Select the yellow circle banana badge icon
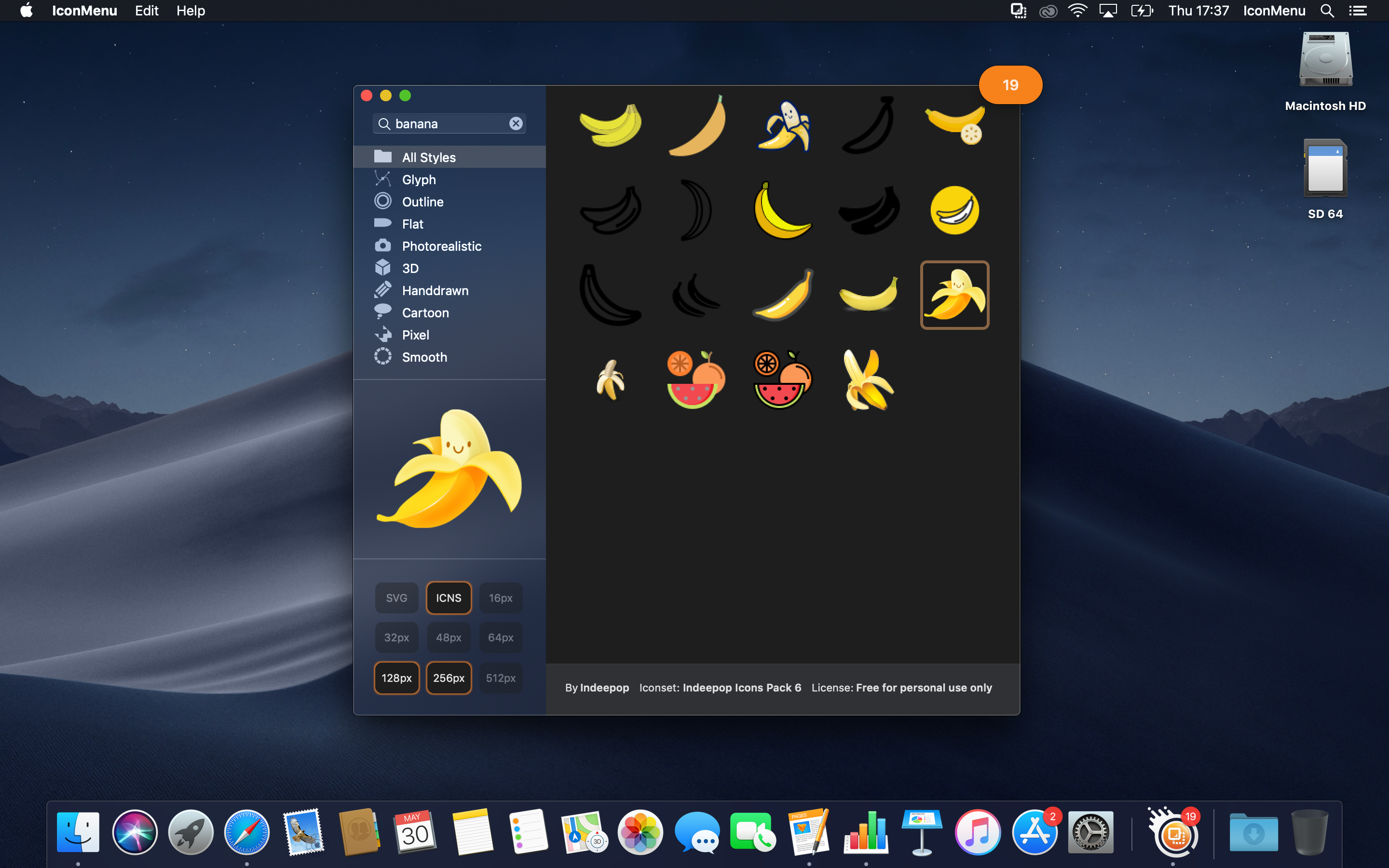Image resolution: width=1389 pixels, height=868 pixels. (x=954, y=210)
